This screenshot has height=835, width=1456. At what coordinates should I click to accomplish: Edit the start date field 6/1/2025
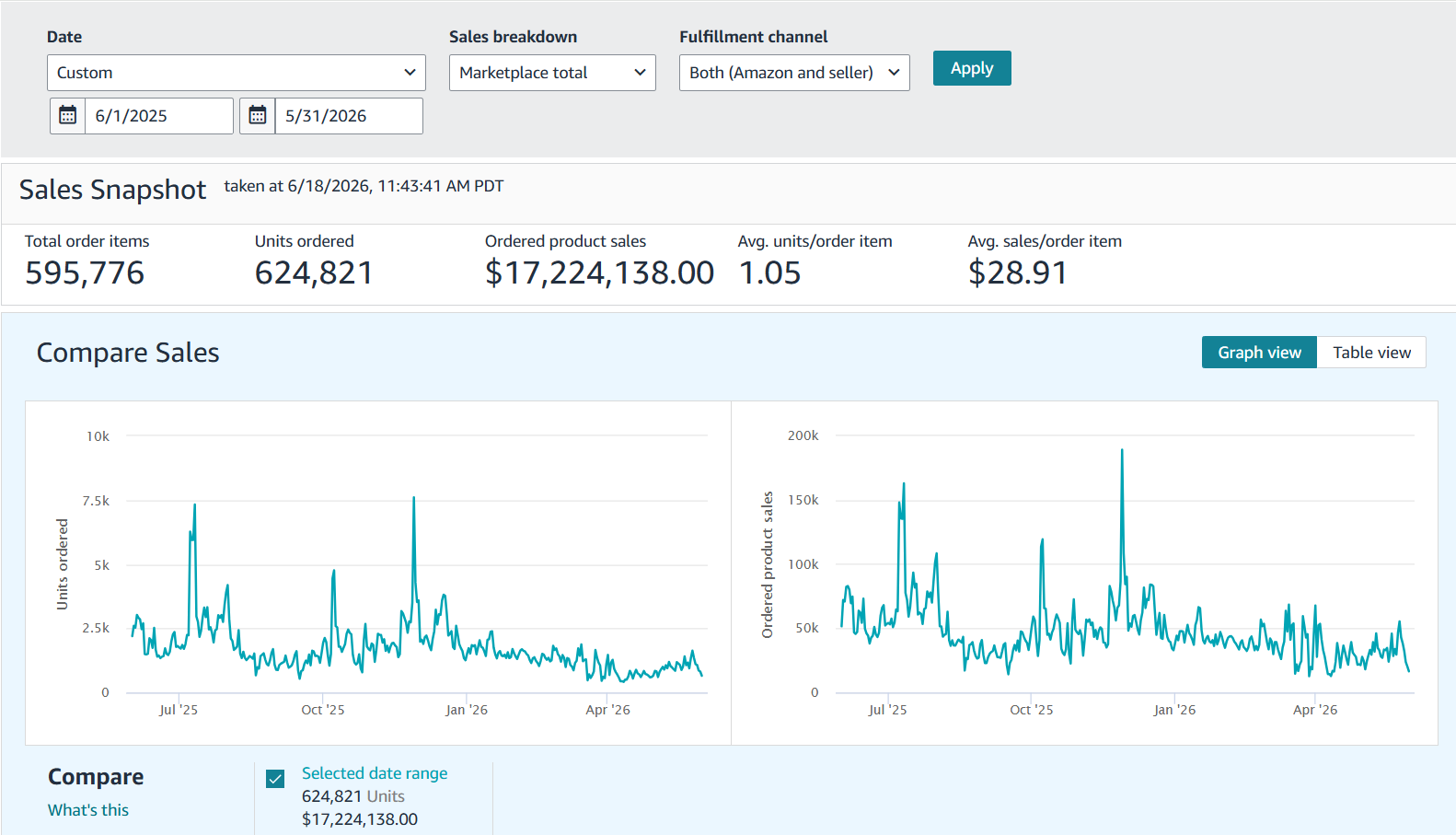[159, 116]
